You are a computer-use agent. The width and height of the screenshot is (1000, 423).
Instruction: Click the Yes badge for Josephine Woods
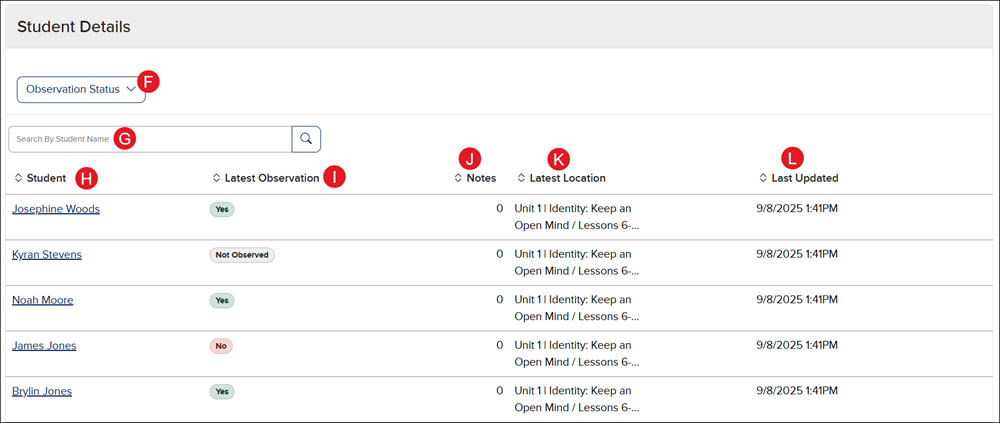pyautogui.click(x=222, y=209)
